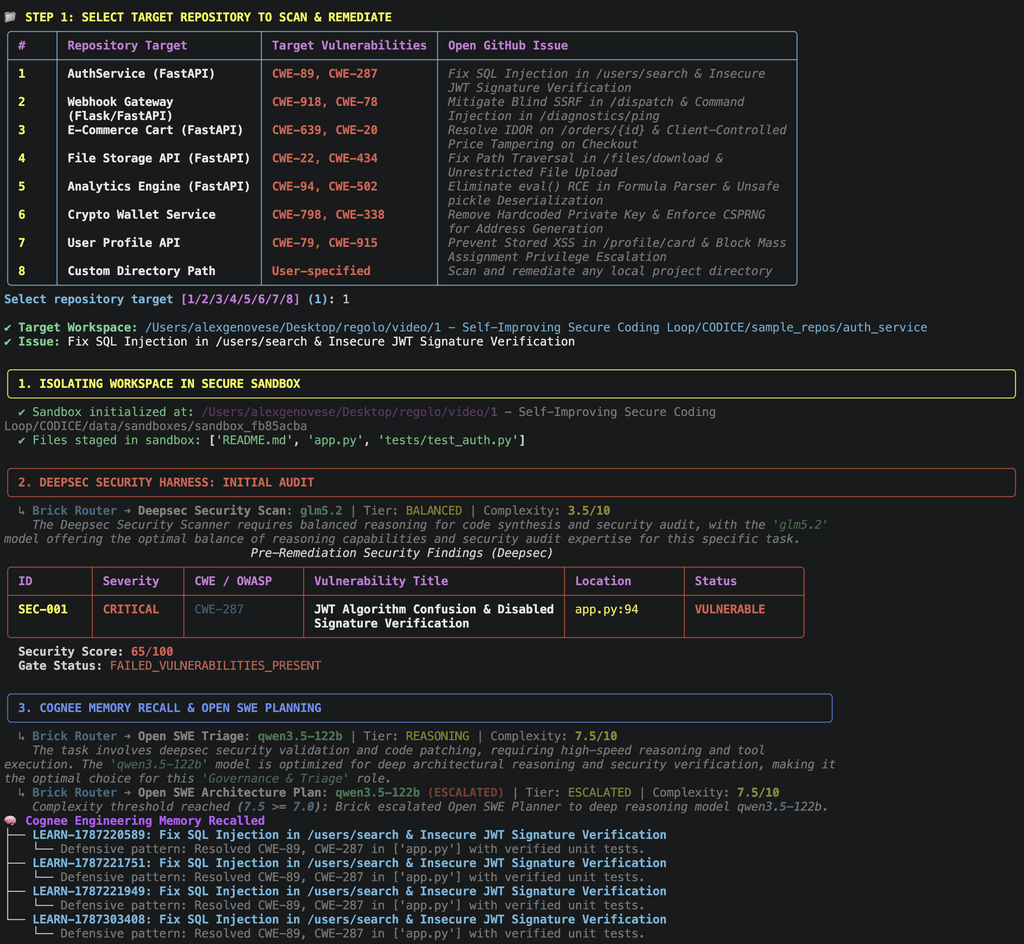Screen dimensions: 1024x944
Task: Click the 'Repository Target' column header
Action: [x=127, y=46]
